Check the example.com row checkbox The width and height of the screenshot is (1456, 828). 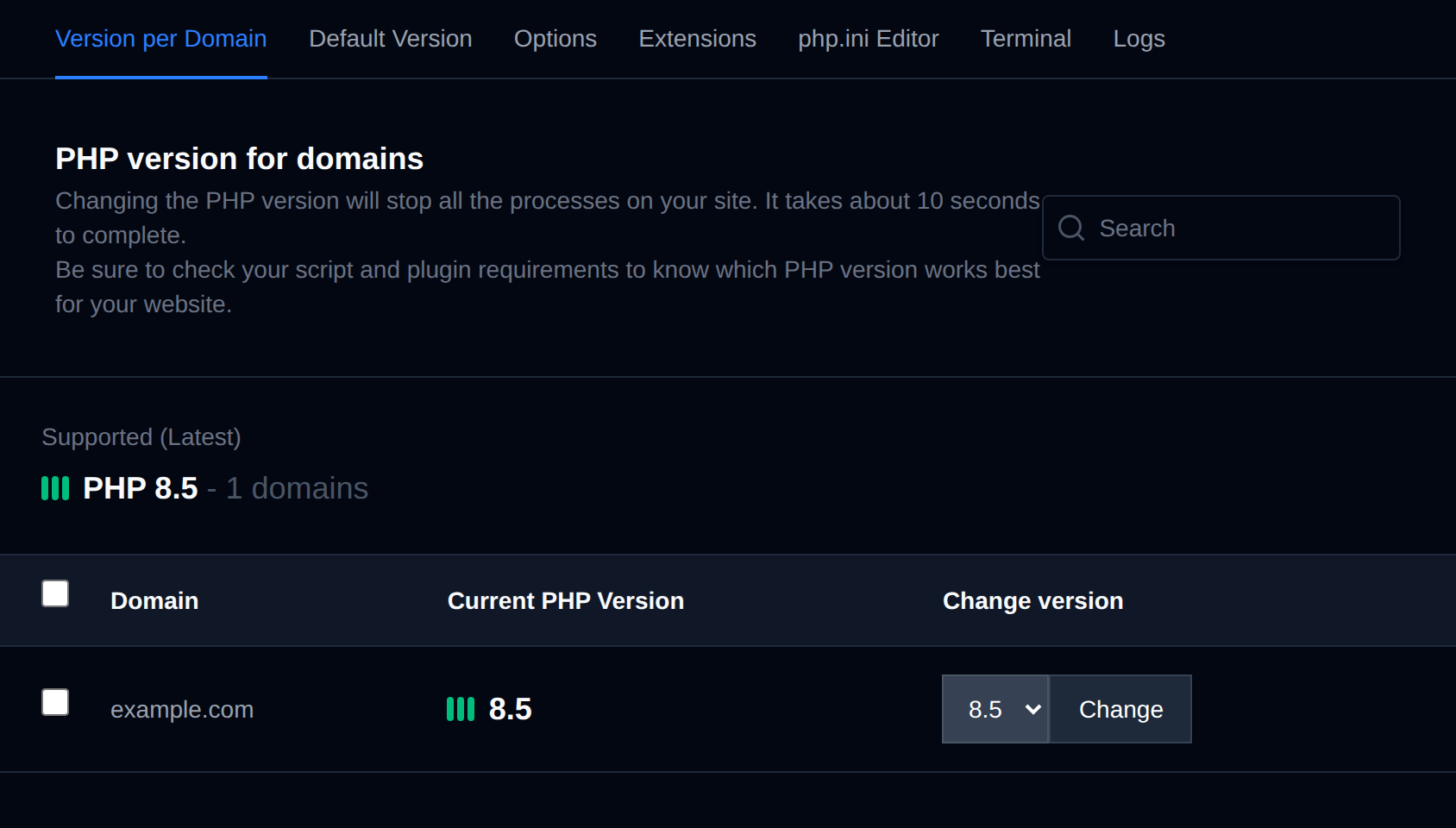pos(55,702)
